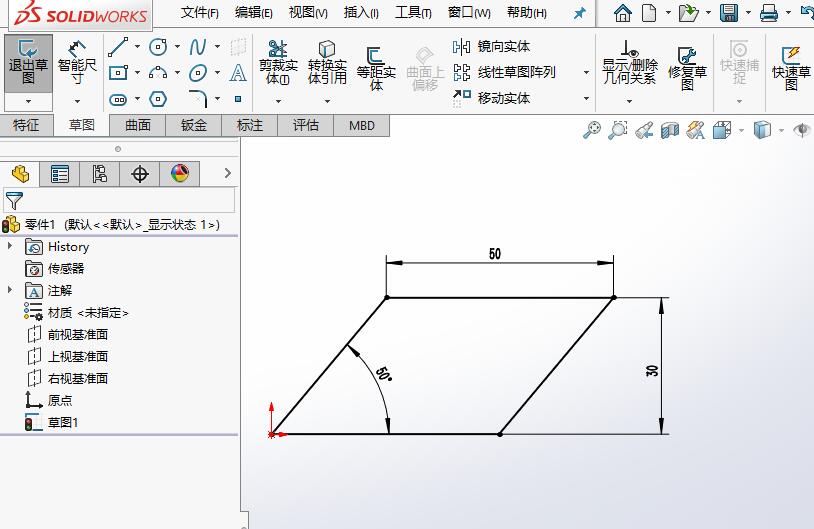814x529 pixels.
Task: Select the Line sketch tool
Action: coord(118,47)
